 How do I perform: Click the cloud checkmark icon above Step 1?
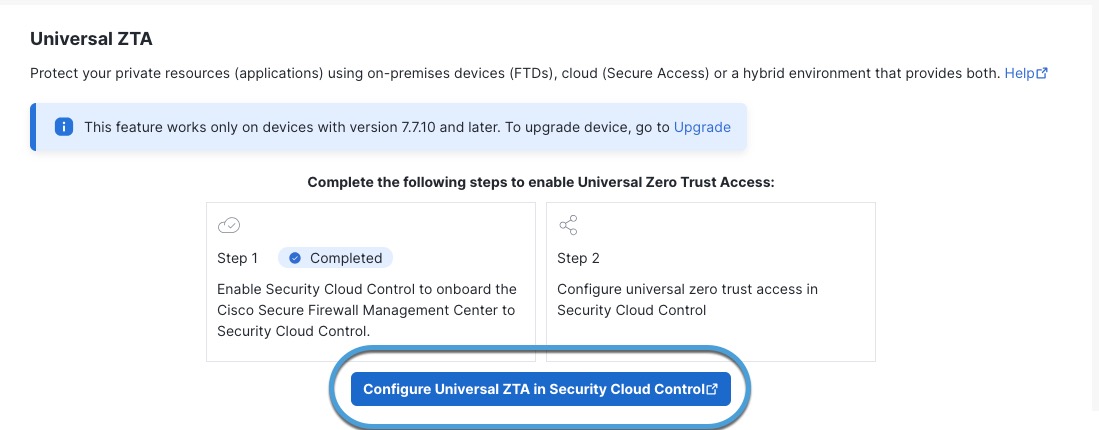click(228, 225)
